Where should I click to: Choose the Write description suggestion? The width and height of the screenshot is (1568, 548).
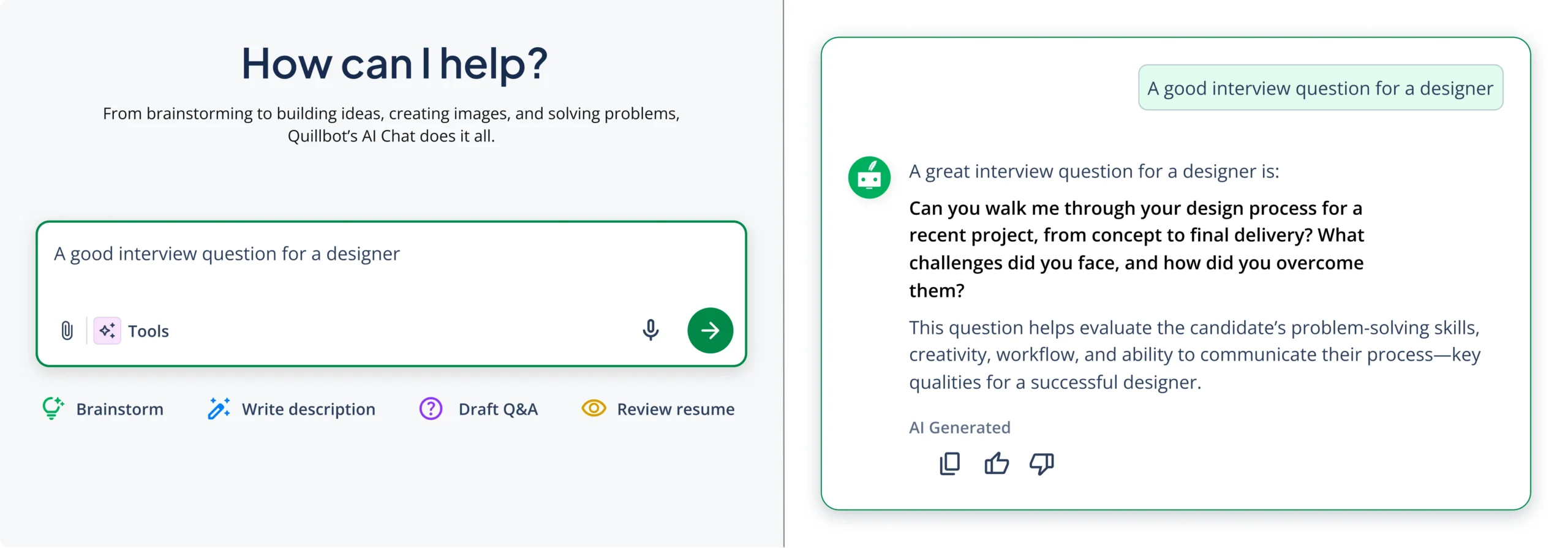pos(308,409)
